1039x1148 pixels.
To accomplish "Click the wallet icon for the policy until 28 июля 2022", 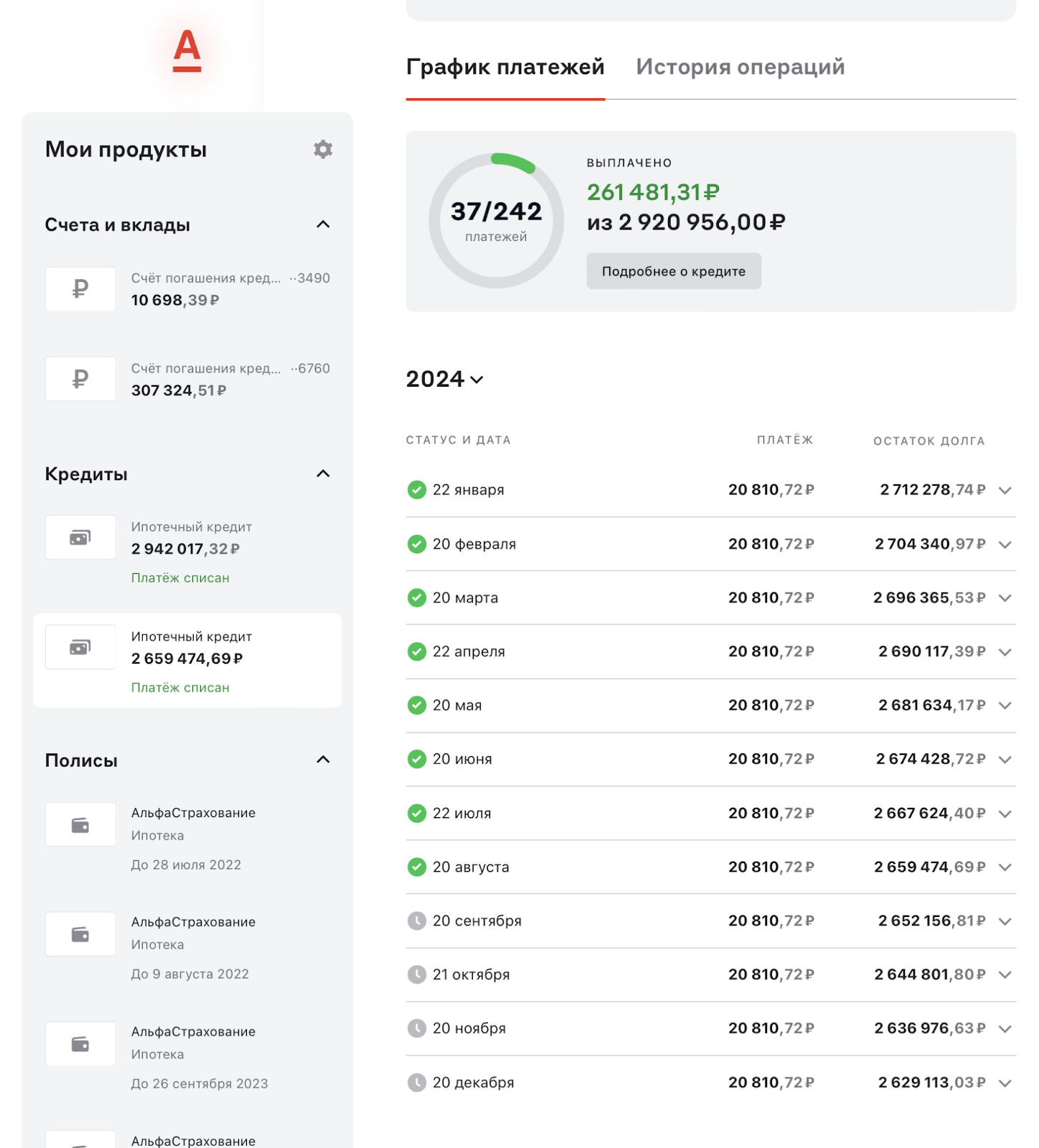I will 80,825.
